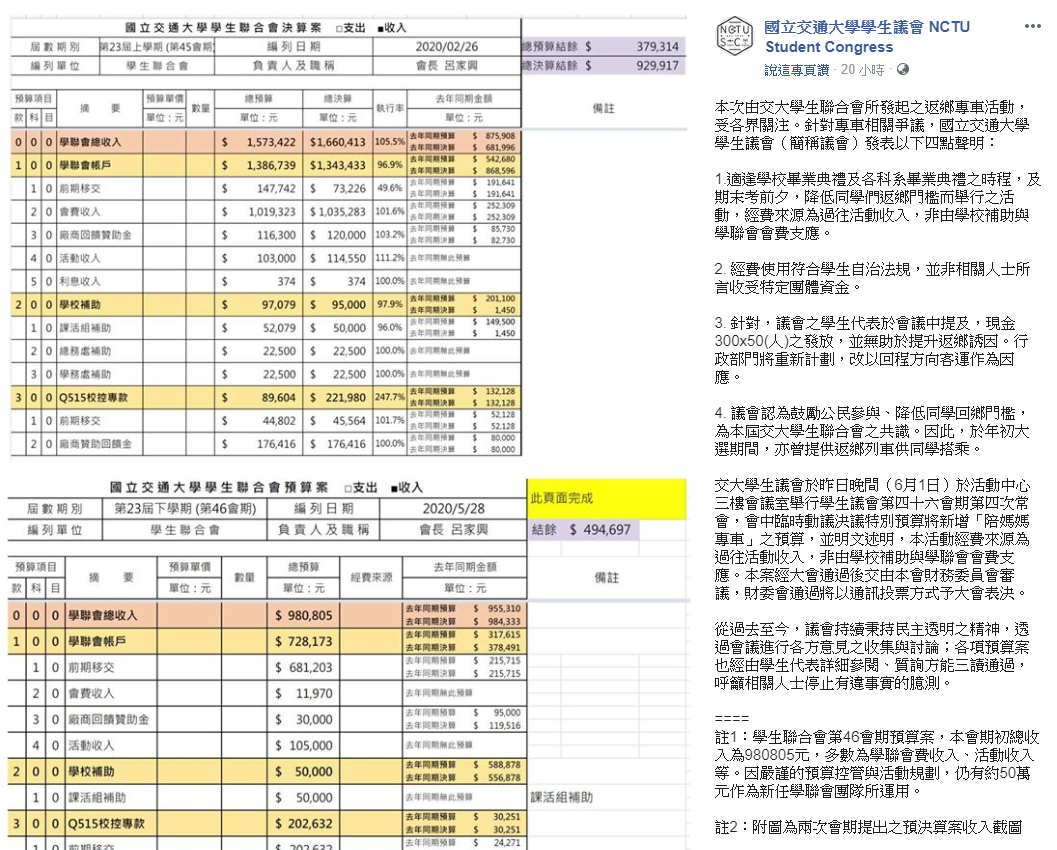The width and height of the screenshot is (1057, 850).
Task: Click the 第23屆上學期 (第45會期) cell
Action: (157, 47)
